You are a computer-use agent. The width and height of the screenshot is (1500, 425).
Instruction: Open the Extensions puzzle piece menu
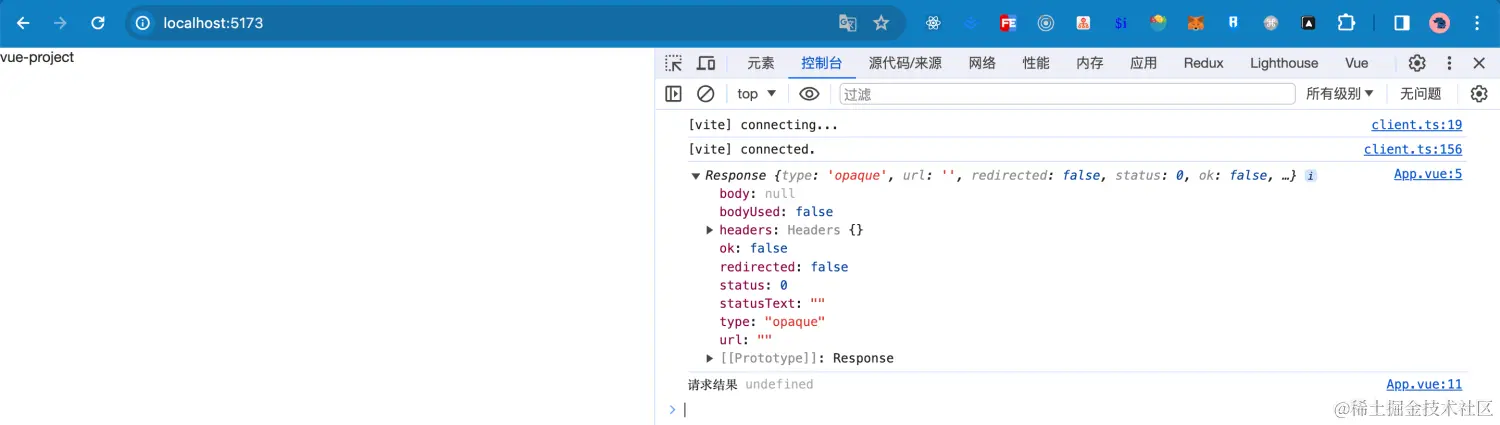[x=1346, y=23]
